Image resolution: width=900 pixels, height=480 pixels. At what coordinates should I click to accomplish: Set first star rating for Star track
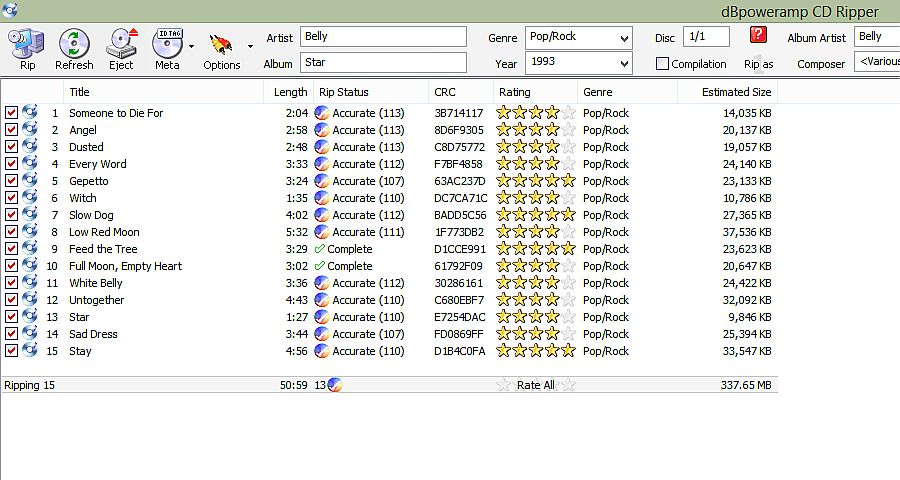[503, 317]
